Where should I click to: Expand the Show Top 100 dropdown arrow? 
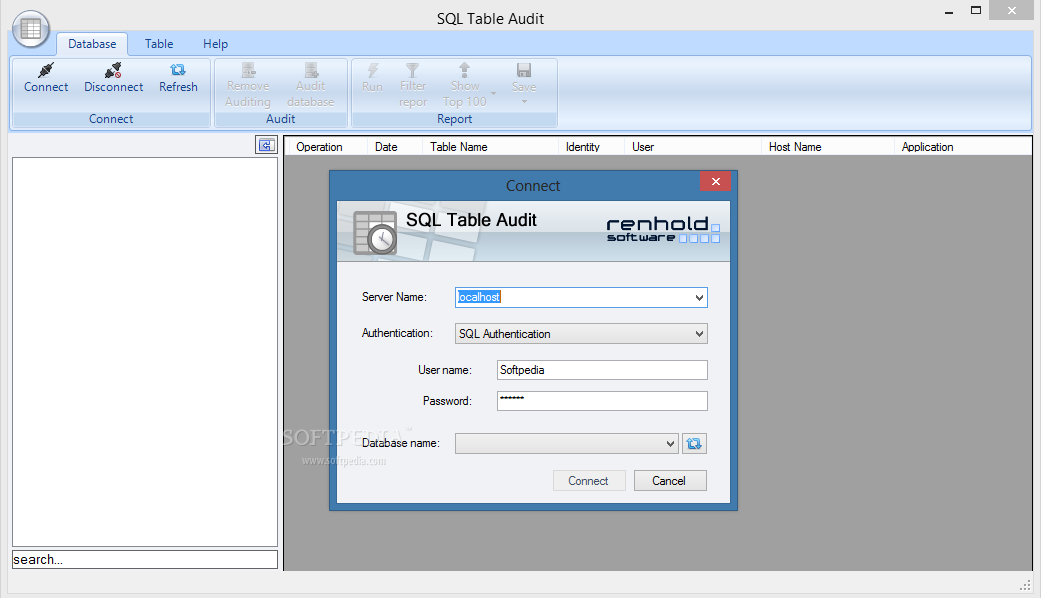[493, 94]
